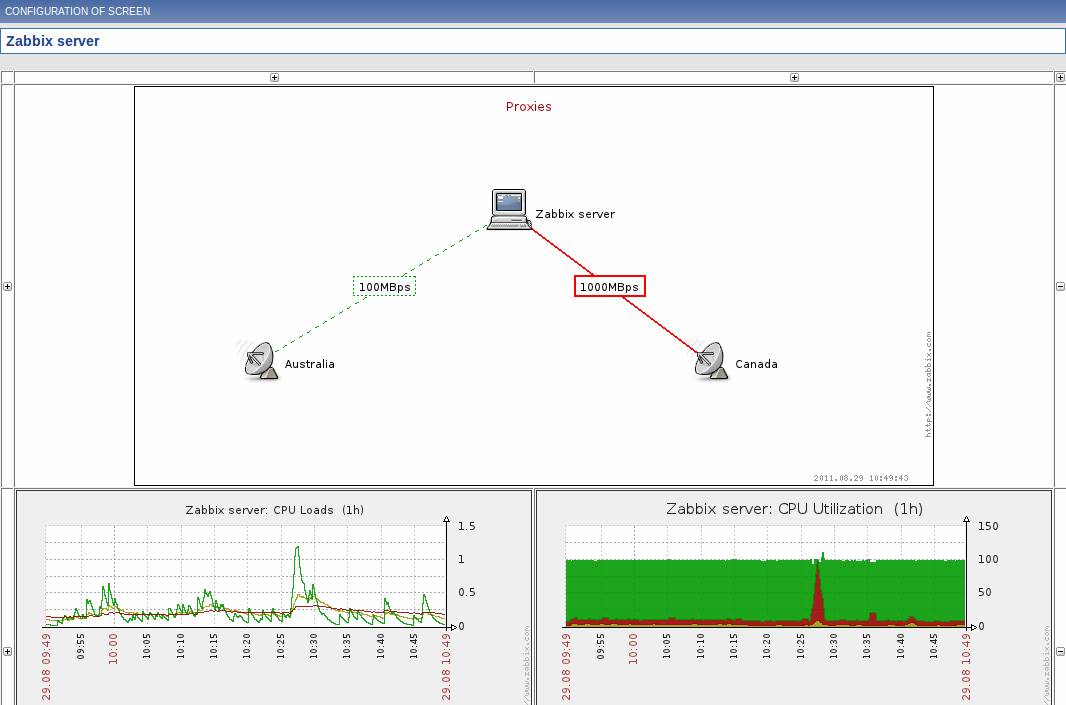1066x705 pixels.
Task: Click the plus icon above the left column
Action: point(275,78)
